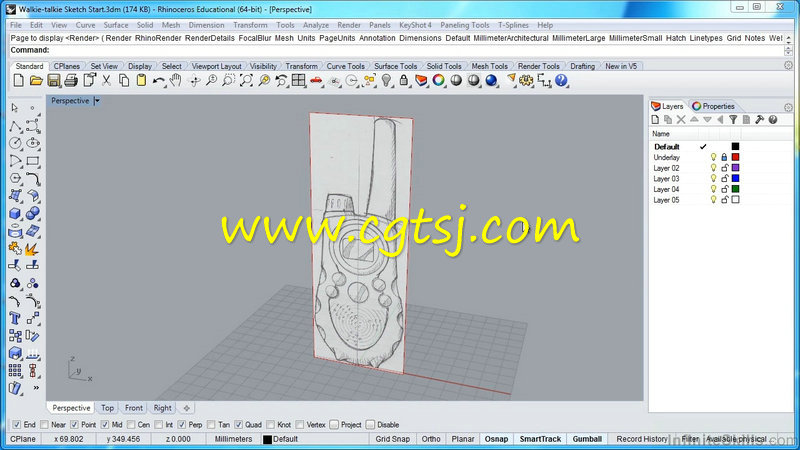
Task: Select the Polyline tool in sidebar
Action: click(15, 126)
